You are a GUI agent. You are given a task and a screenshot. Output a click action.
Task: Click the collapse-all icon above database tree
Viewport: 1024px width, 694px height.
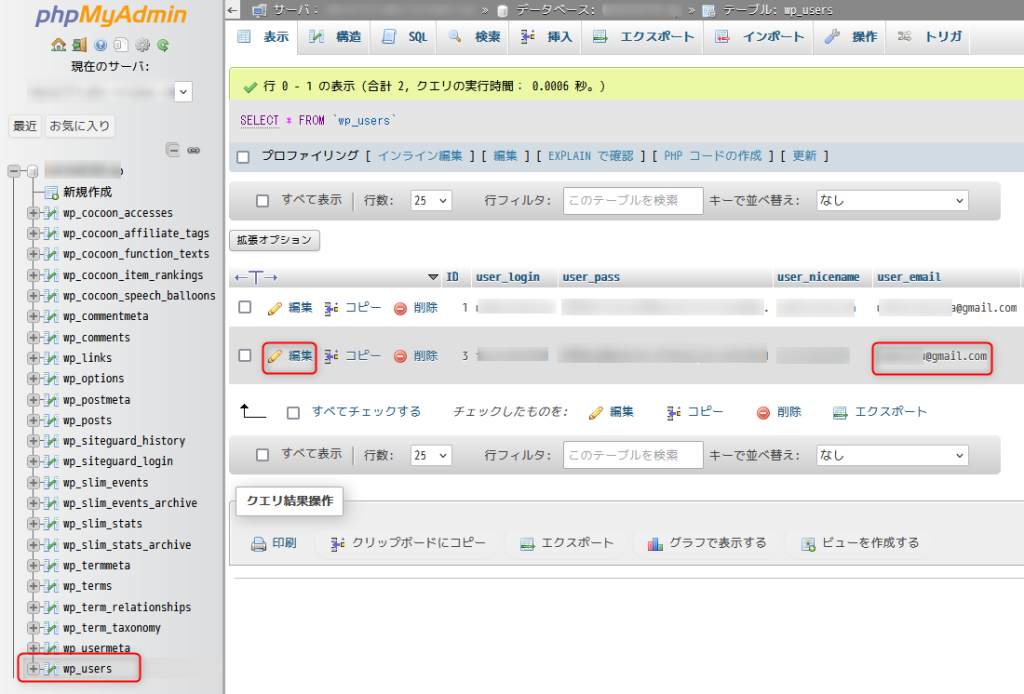click(173, 150)
